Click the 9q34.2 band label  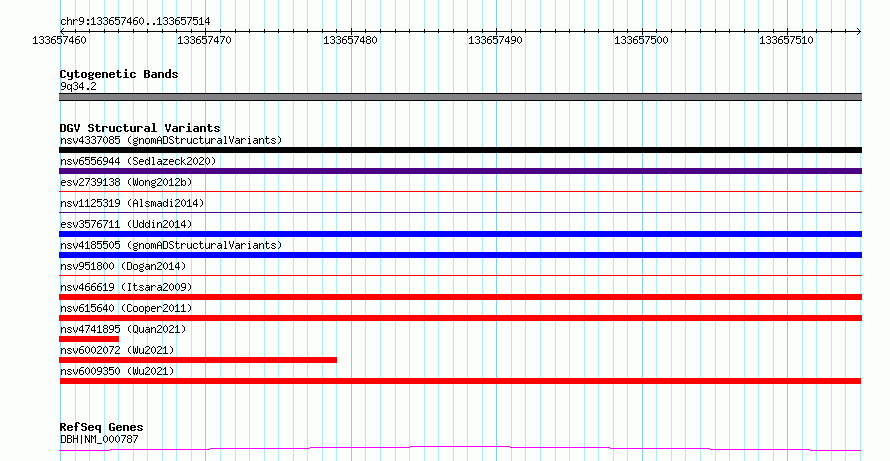78,86
